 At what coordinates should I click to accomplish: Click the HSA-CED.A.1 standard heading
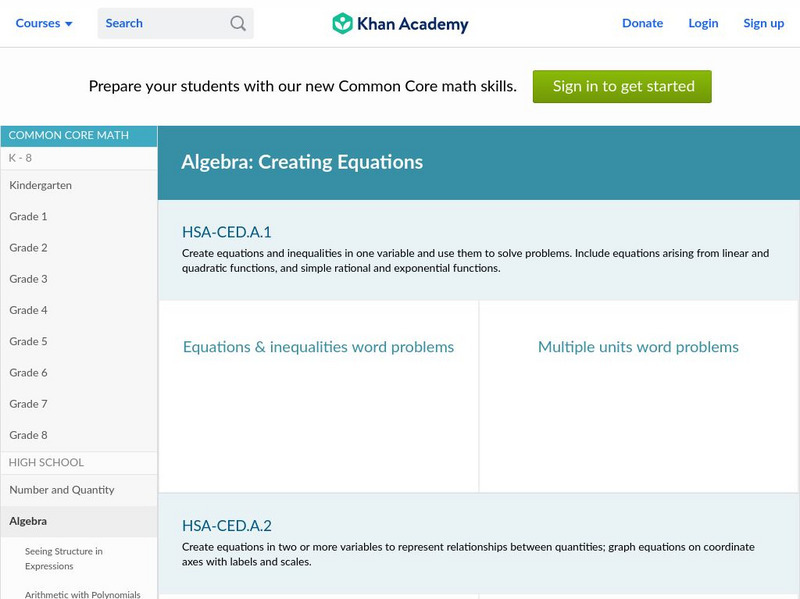227,232
